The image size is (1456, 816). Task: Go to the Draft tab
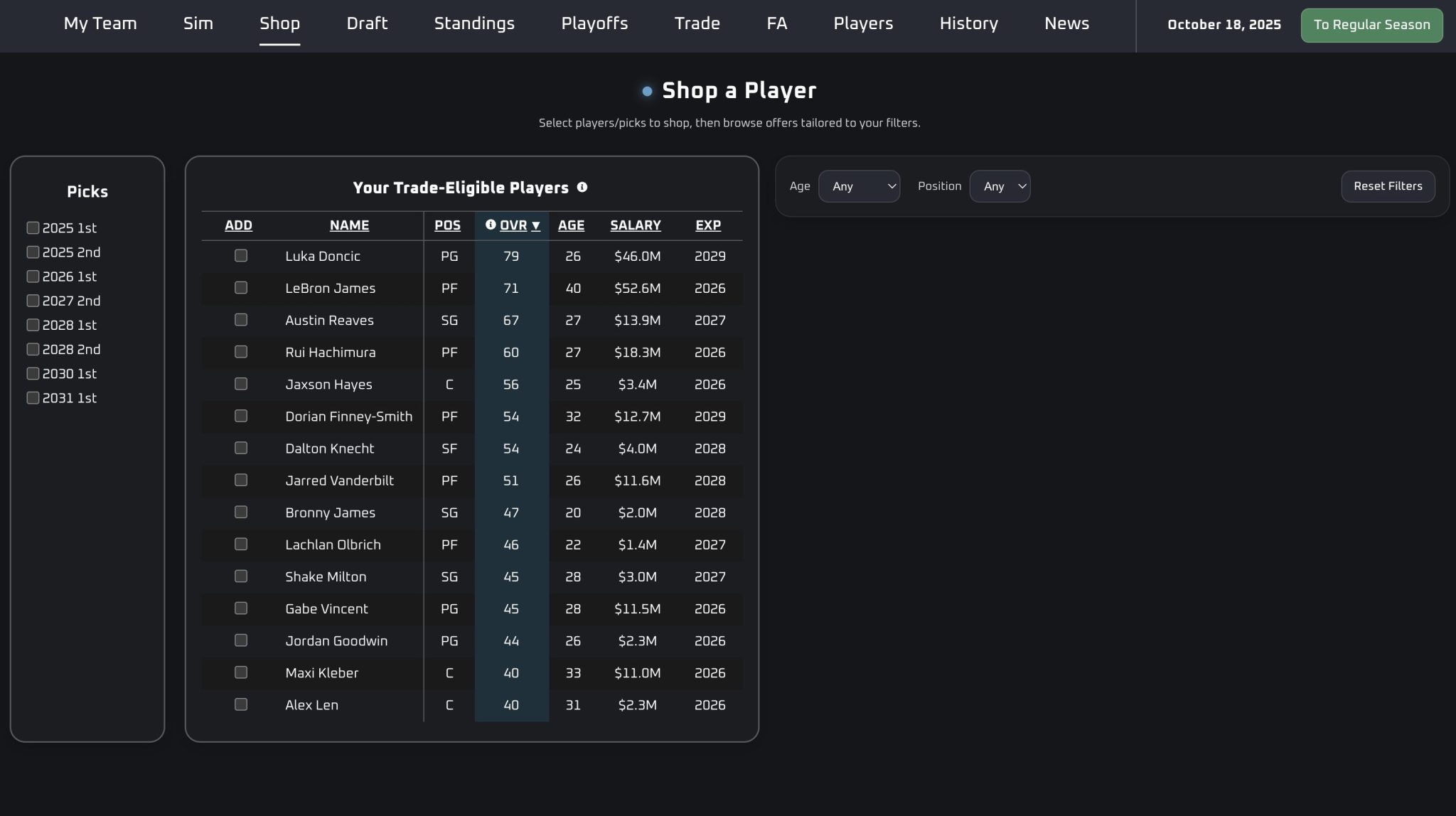367,23
